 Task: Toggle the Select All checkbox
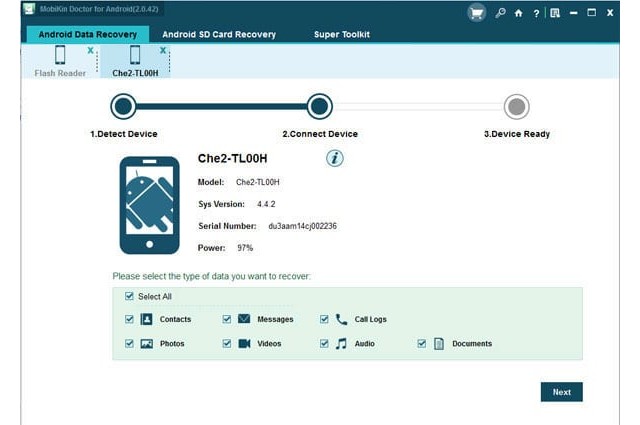[129, 296]
